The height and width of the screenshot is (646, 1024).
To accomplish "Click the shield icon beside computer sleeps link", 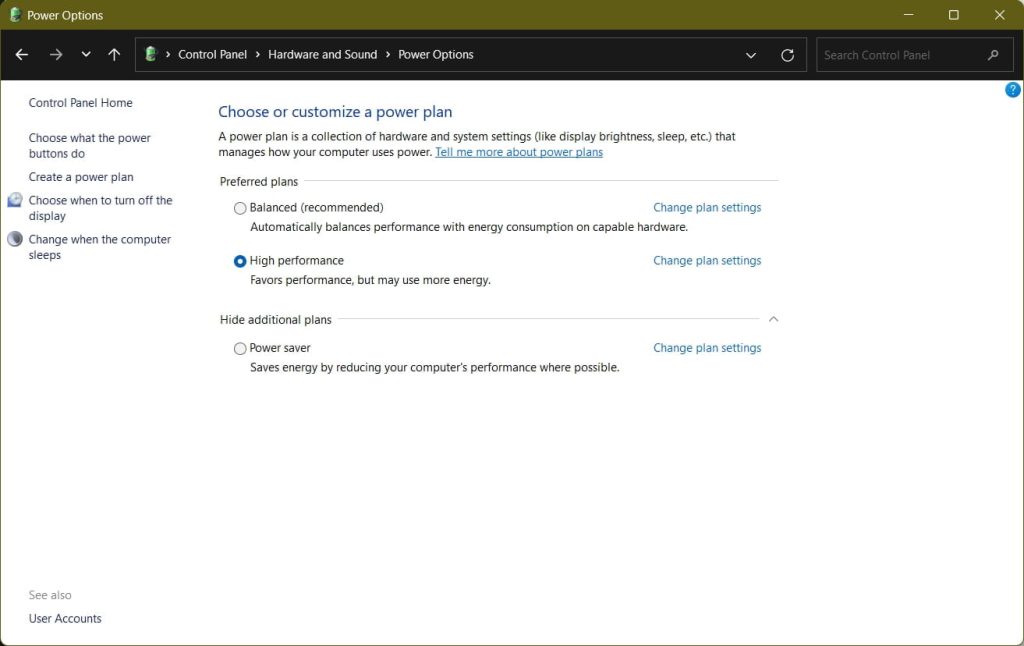I will 14,238.
